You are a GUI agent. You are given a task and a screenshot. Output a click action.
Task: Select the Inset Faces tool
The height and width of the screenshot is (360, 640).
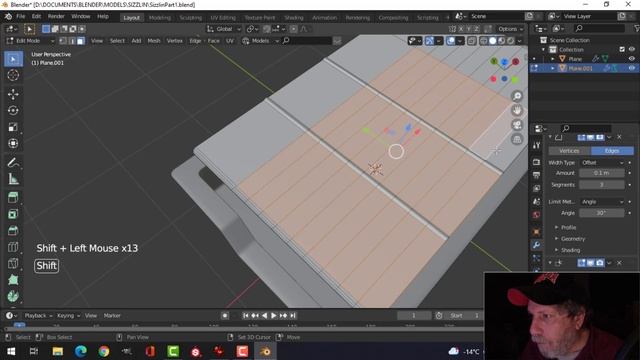click(x=13, y=214)
